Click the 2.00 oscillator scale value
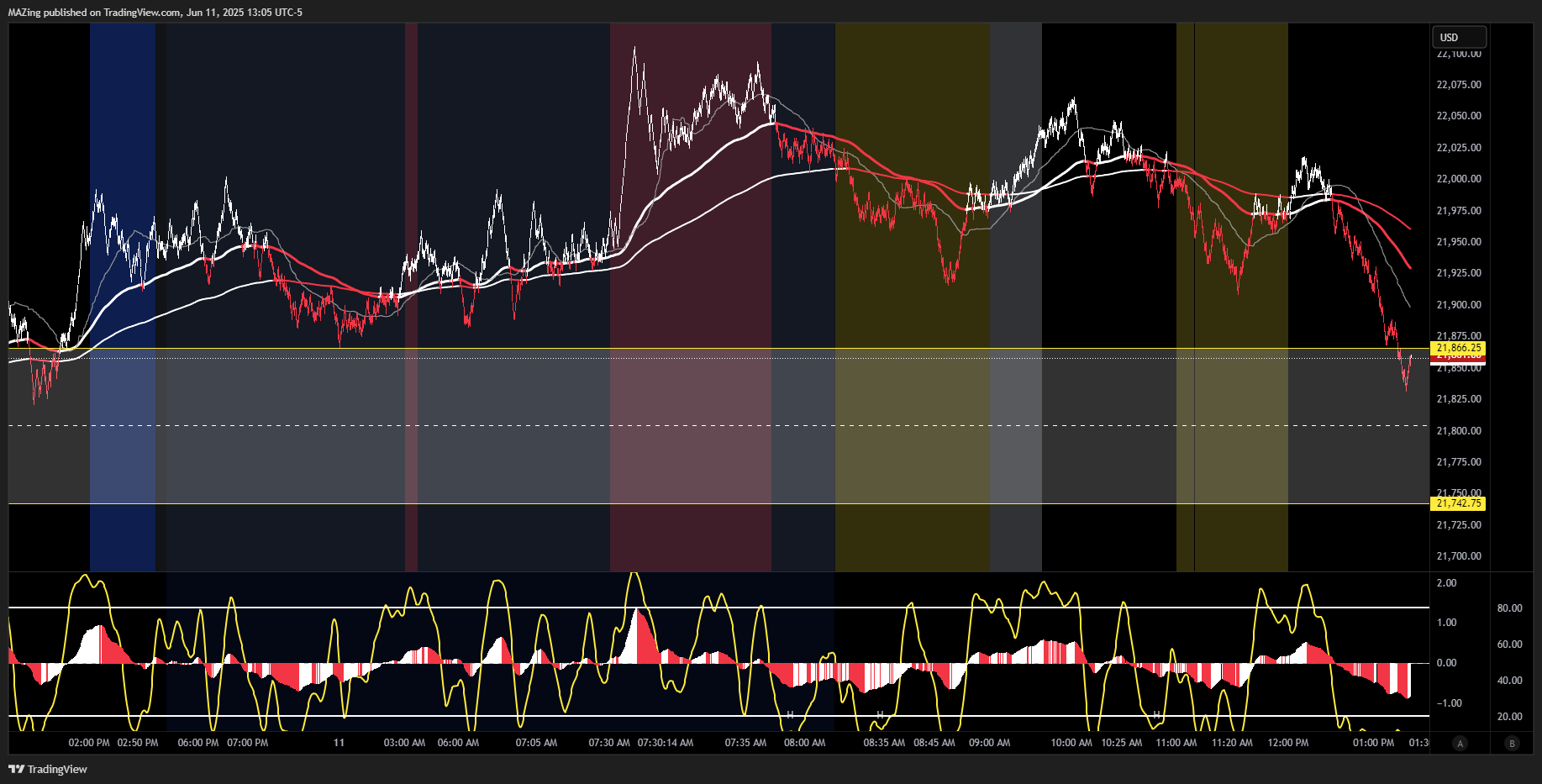Image resolution: width=1542 pixels, height=784 pixels. click(x=1446, y=583)
